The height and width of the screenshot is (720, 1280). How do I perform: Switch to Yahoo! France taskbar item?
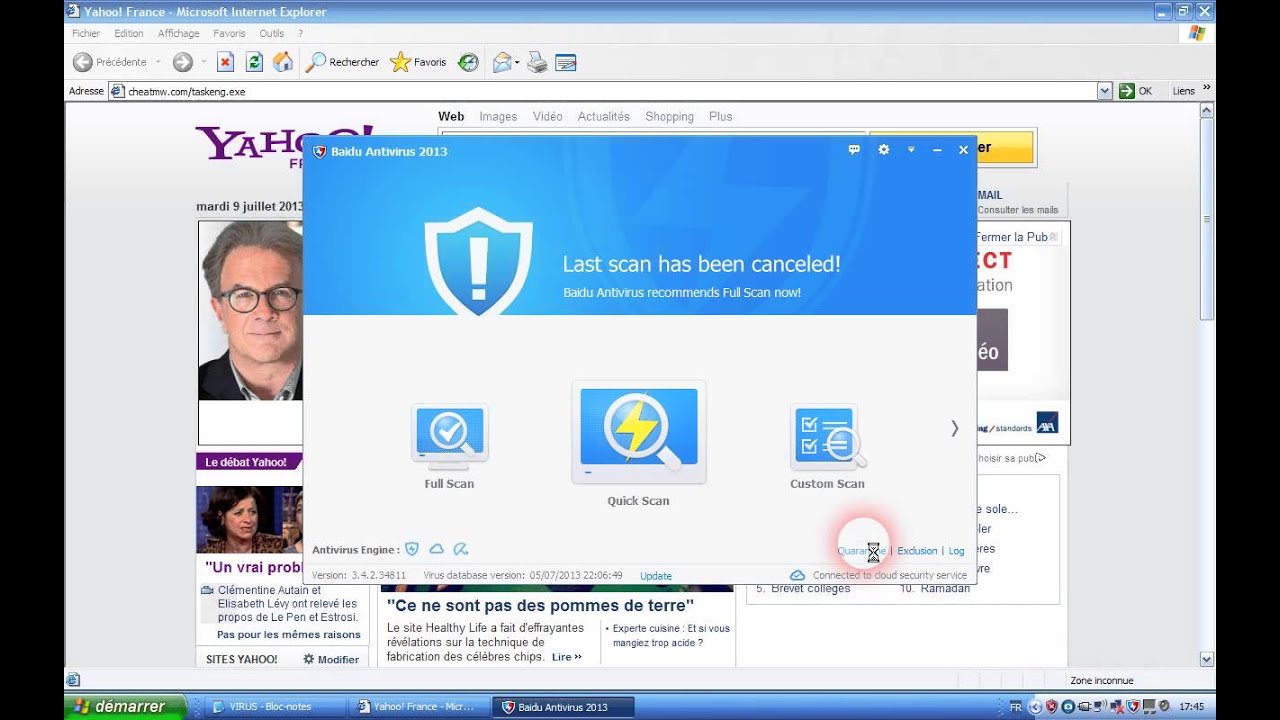416,707
